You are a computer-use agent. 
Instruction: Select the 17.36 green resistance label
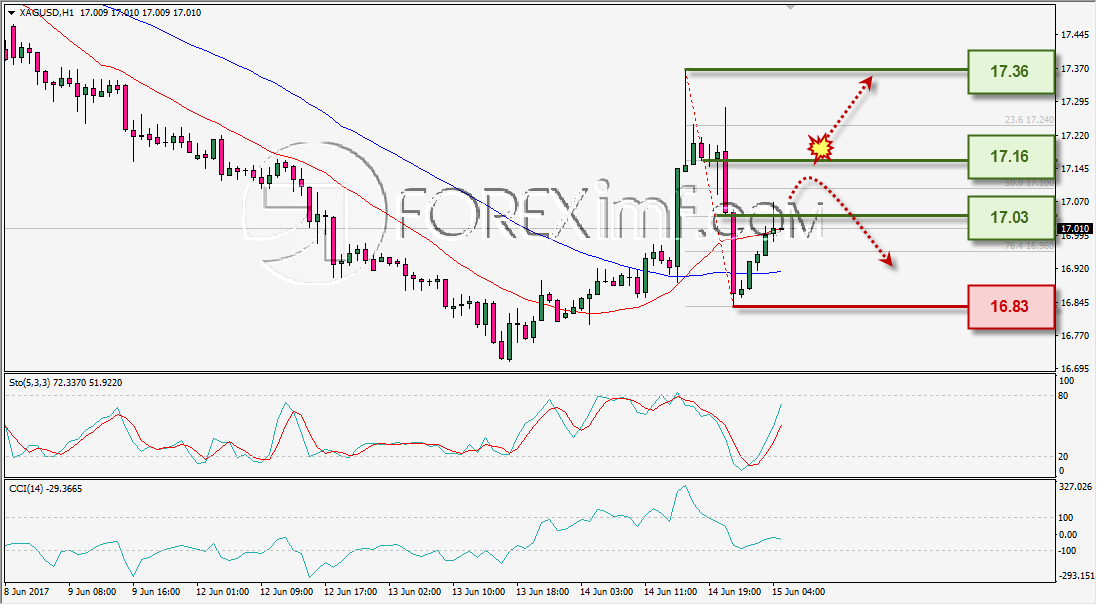tap(1010, 71)
